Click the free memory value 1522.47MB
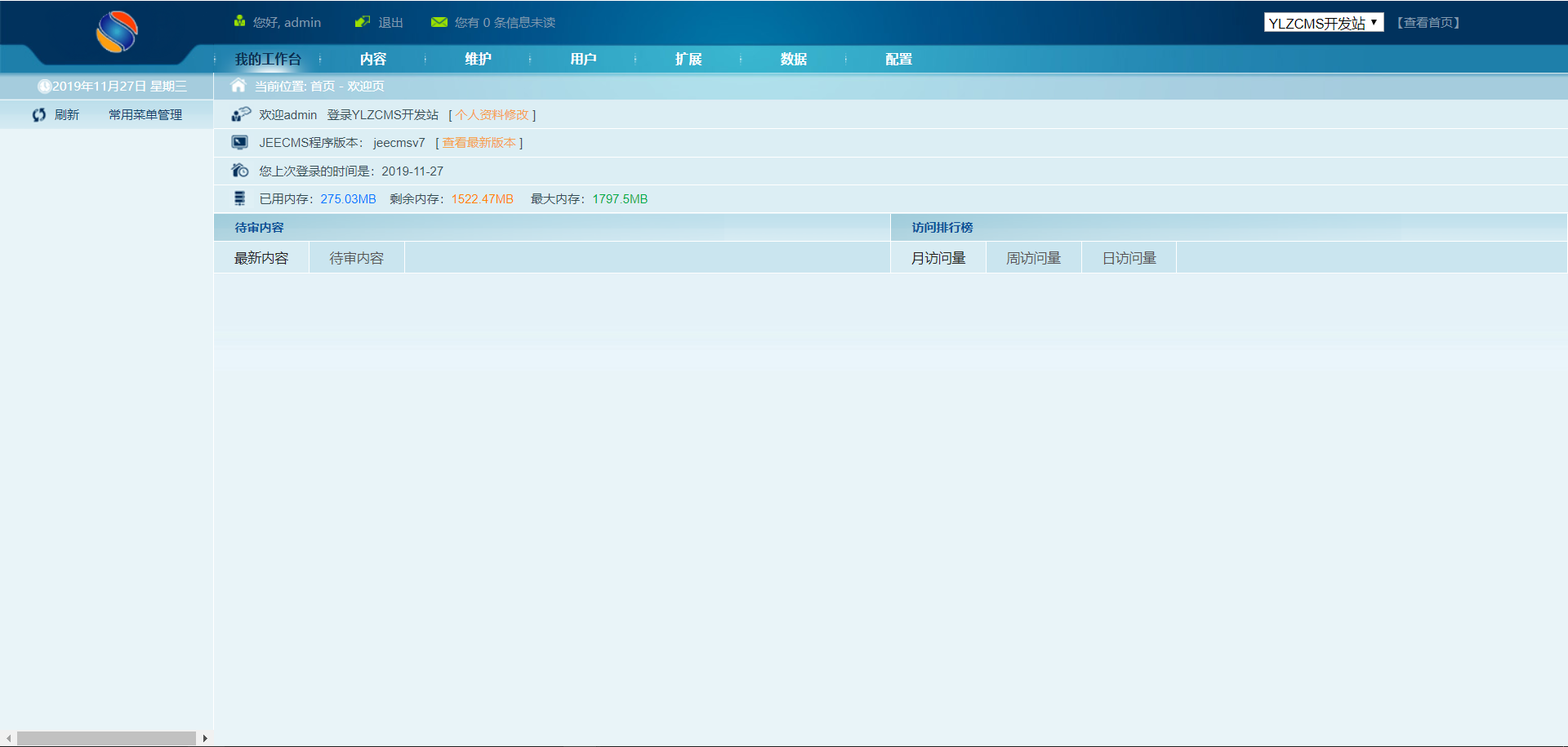Image resolution: width=1568 pixels, height=747 pixels. tap(483, 199)
